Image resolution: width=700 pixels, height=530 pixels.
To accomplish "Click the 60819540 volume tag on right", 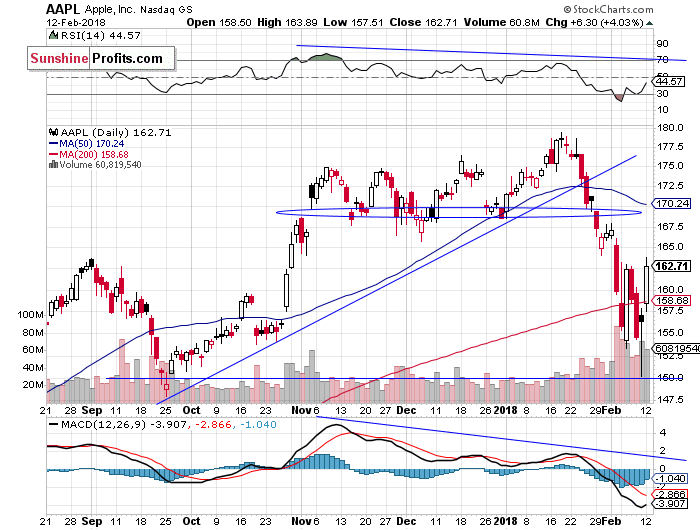I will click(676, 348).
